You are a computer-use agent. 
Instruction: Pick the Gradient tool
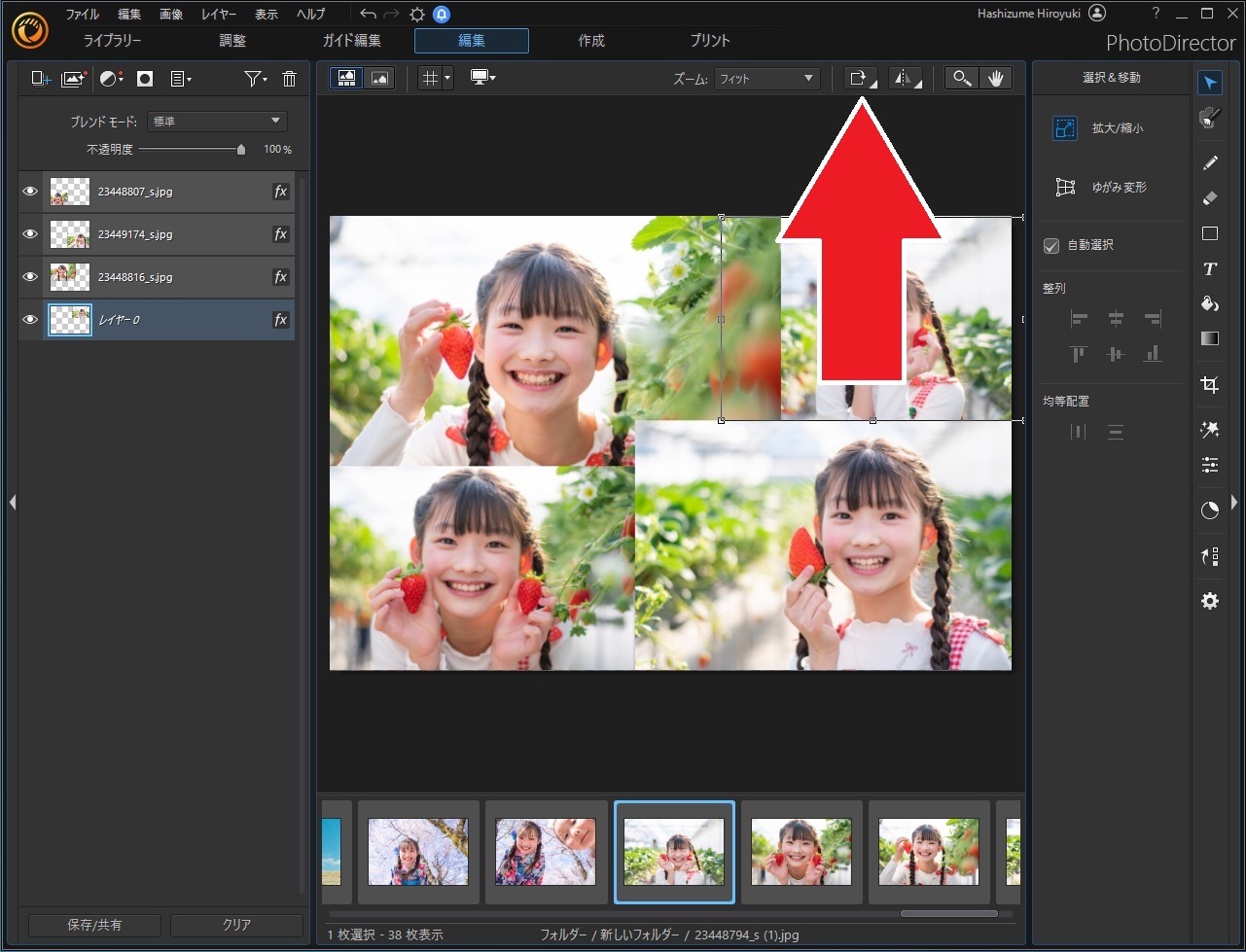1209,339
